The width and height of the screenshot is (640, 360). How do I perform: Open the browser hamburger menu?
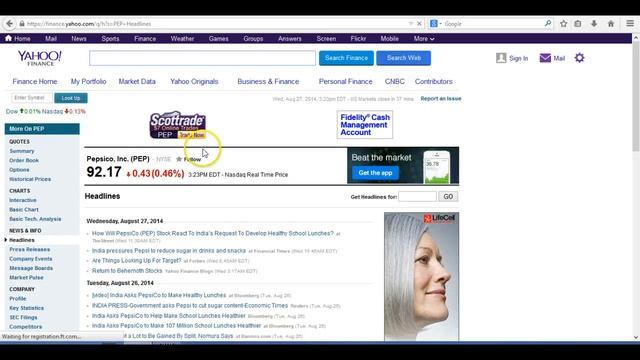pos(630,24)
